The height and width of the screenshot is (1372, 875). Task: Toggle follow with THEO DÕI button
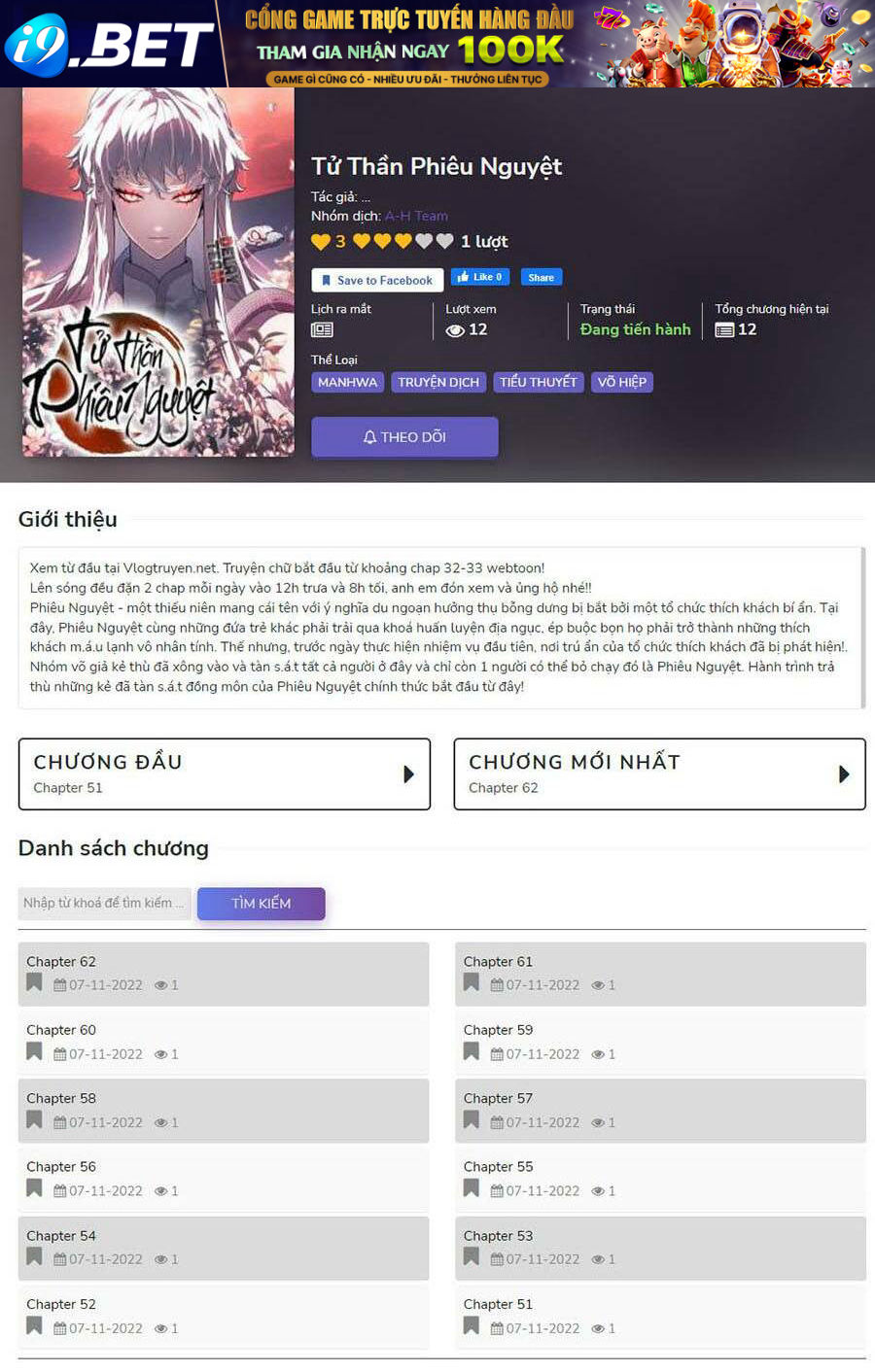pyautogui.click(x=404, y=437)
